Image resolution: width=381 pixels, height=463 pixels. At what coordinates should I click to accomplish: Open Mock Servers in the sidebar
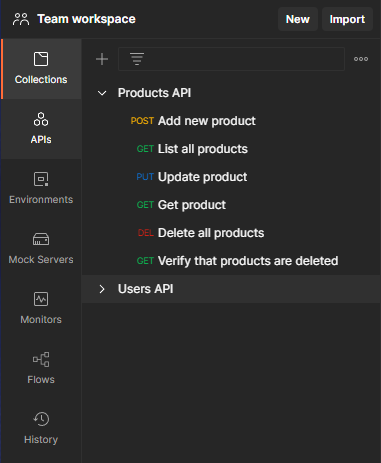pyautogui.click(x=41, y=249)
